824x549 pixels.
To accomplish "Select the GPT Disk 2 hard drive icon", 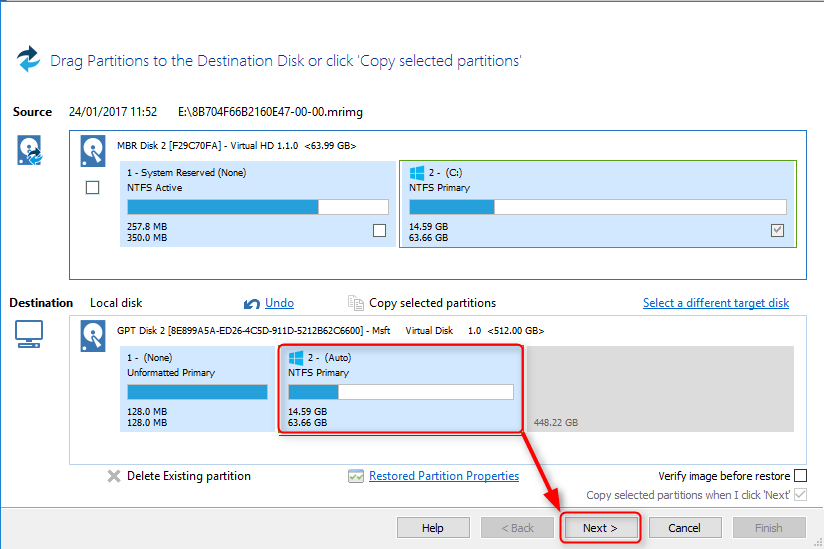I will [x=92, y=336].
